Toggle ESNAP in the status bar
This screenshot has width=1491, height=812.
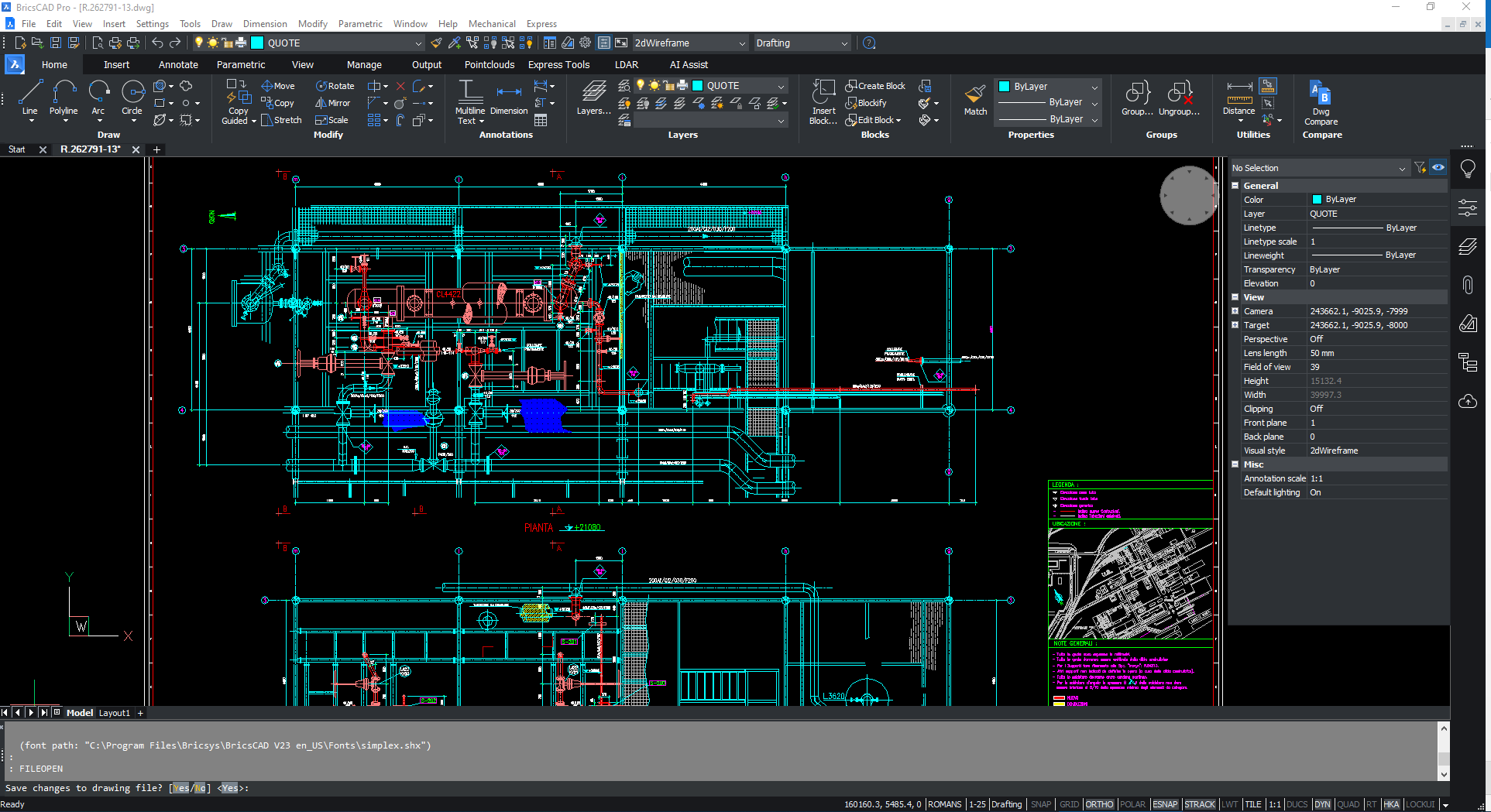(1164, 804)
